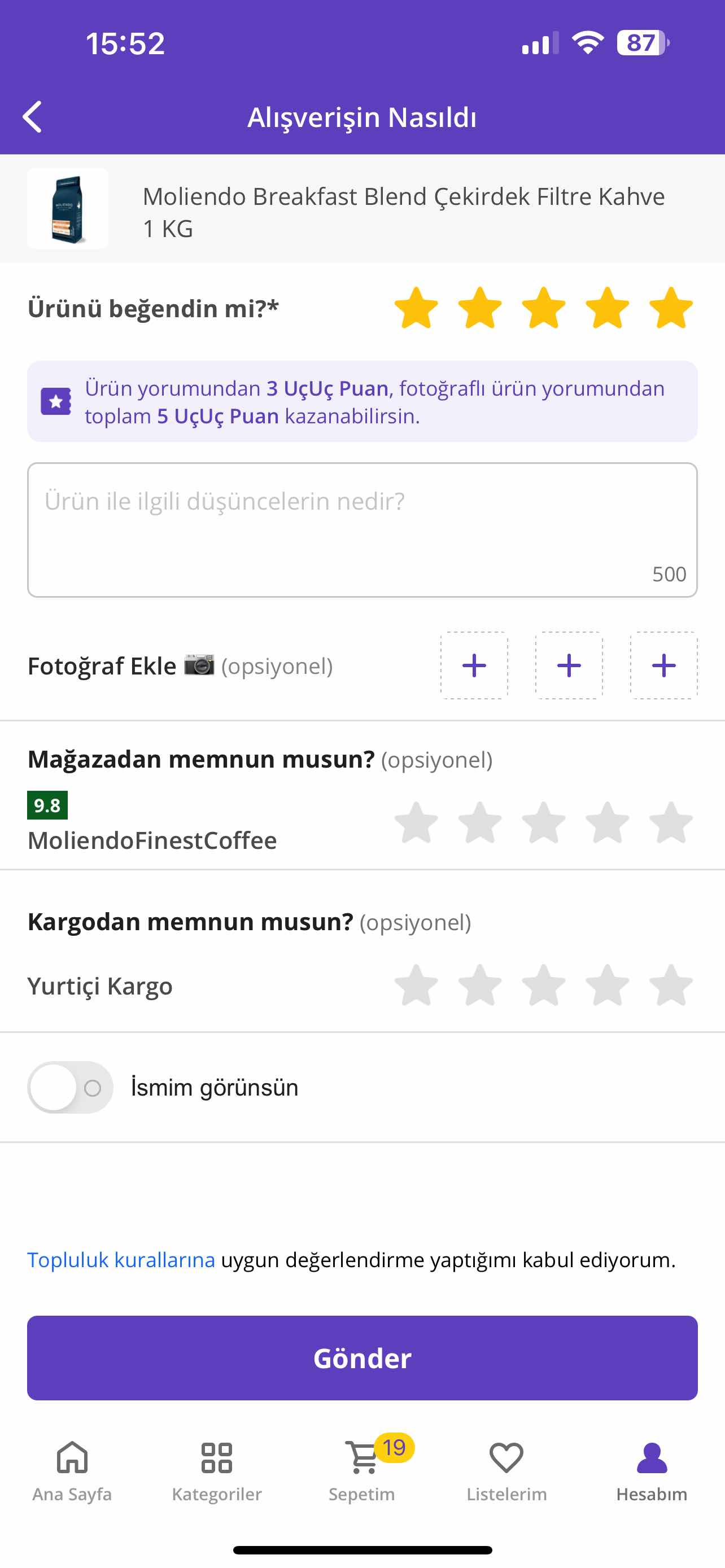
Task: Rate Yurtiçi Kargo four stars
Action: pos(607,985)
